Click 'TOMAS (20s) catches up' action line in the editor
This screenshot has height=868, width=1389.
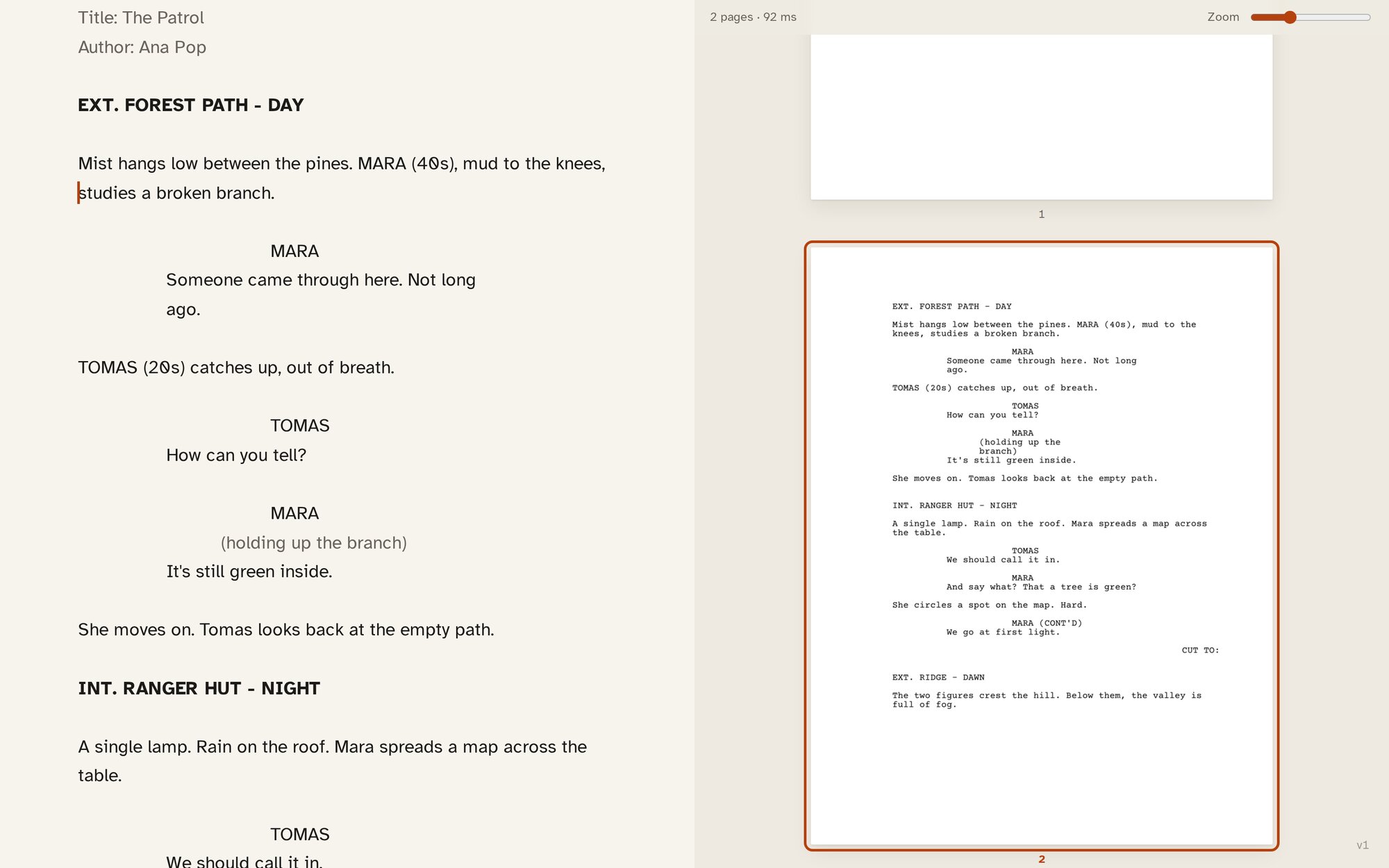click(236, 367)
